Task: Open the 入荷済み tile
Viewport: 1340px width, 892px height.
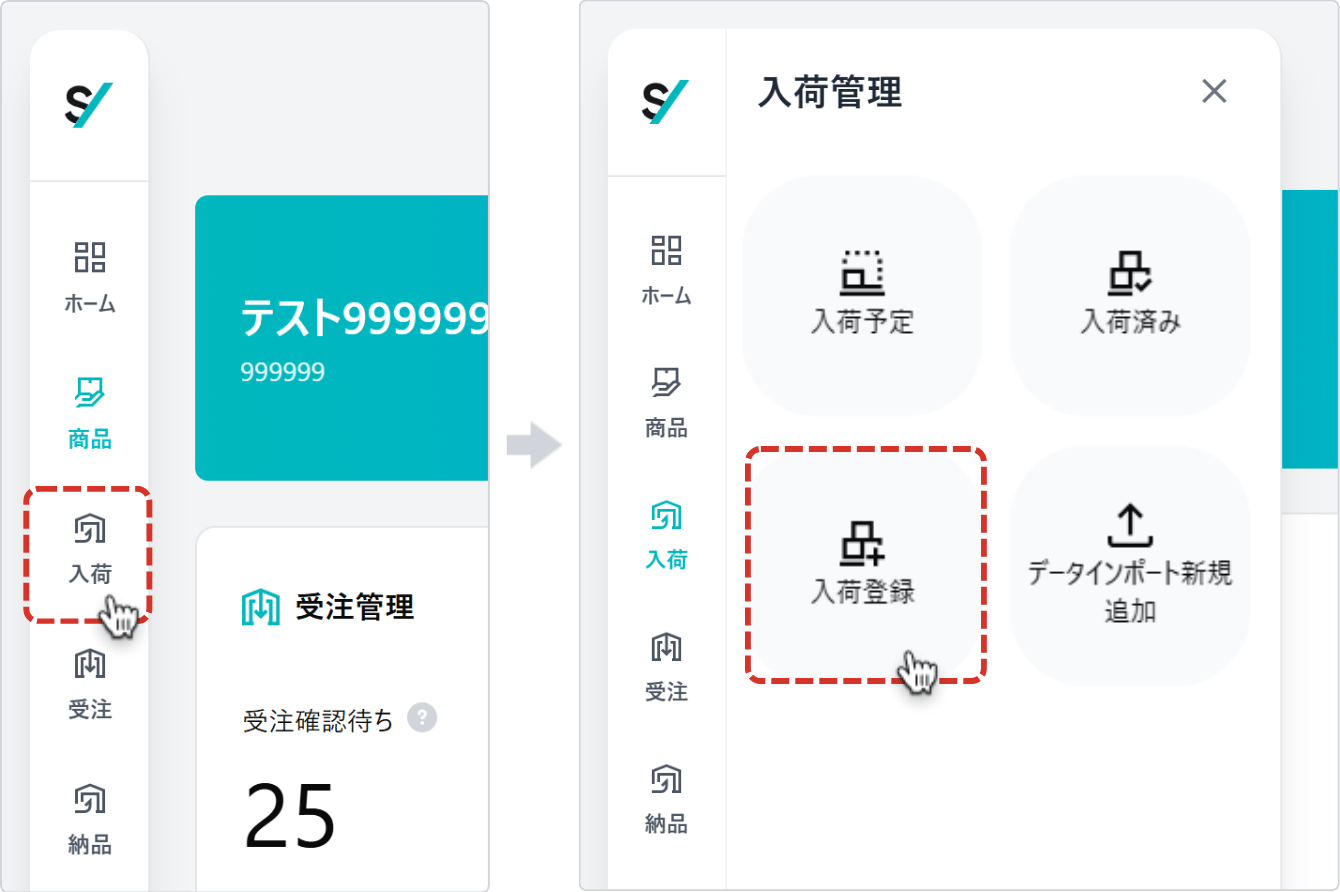Action: (1130, 294)
